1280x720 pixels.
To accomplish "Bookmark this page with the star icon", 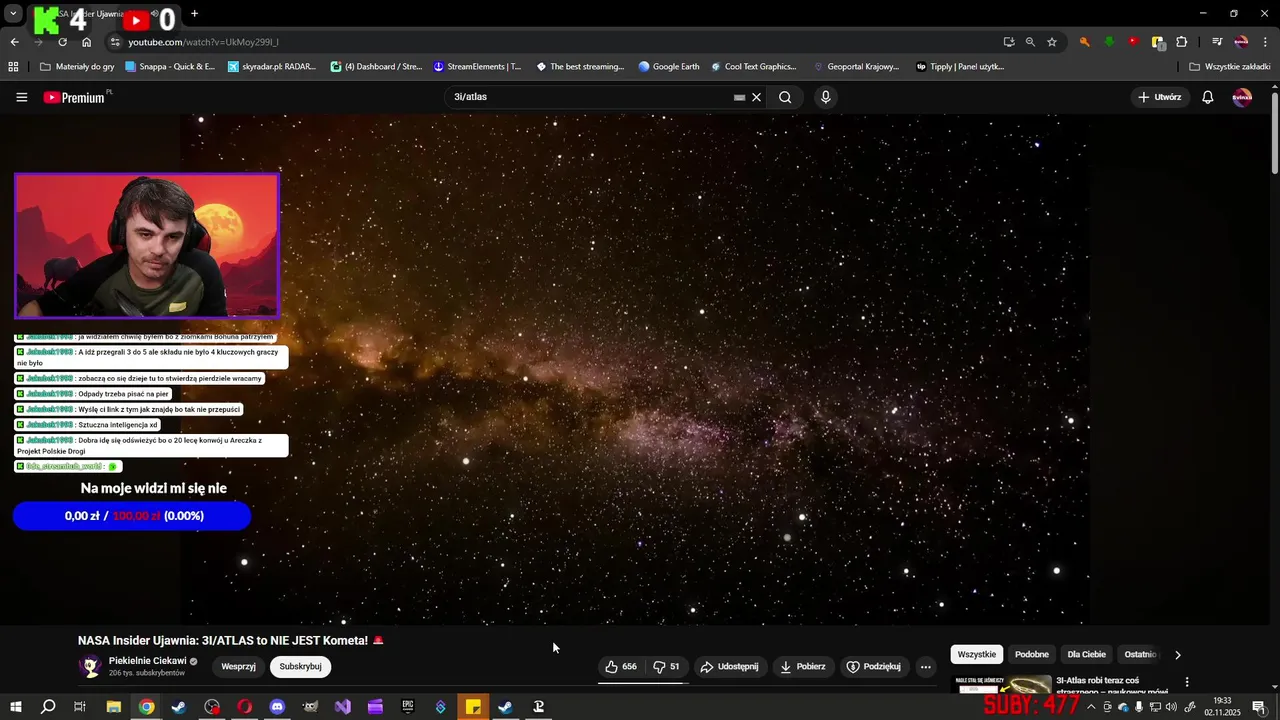I will click(1052, 42).
